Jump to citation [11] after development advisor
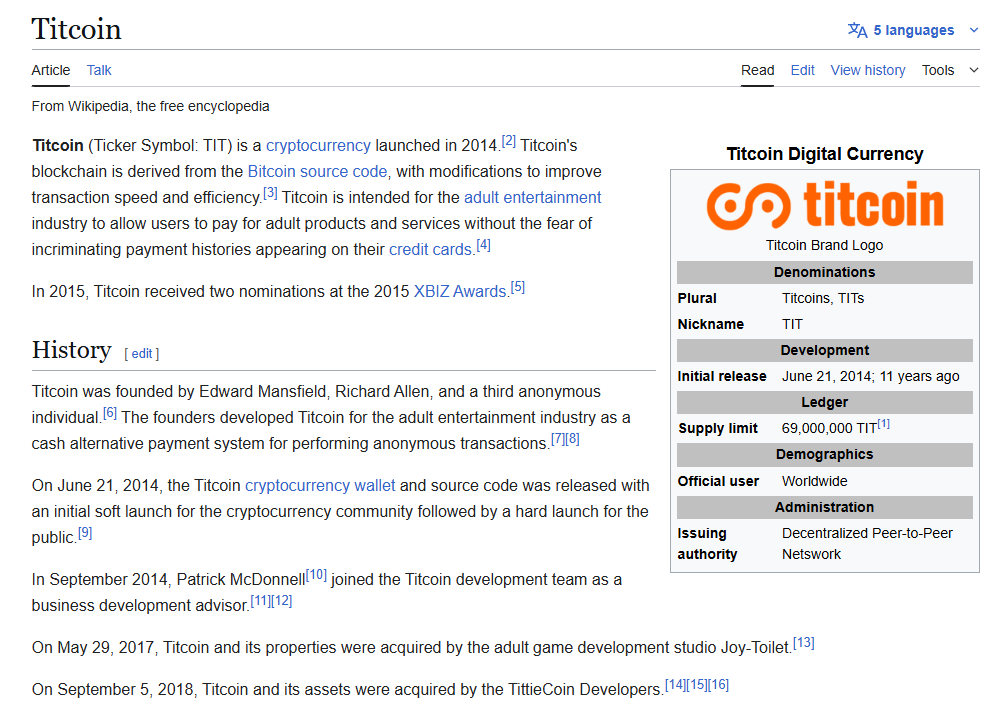Screen dimensions: 1002x716 (261, 601)
